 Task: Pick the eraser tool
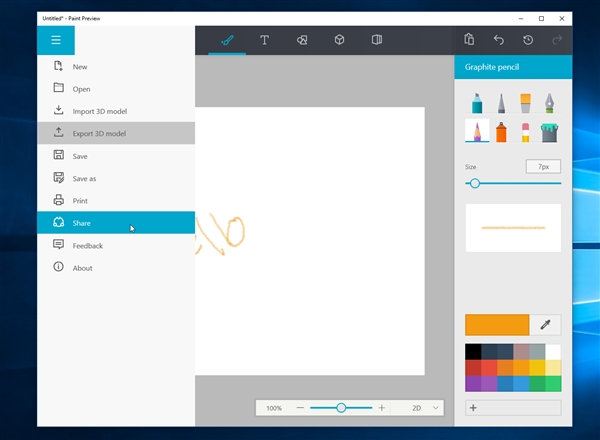(x=523, y=131)
